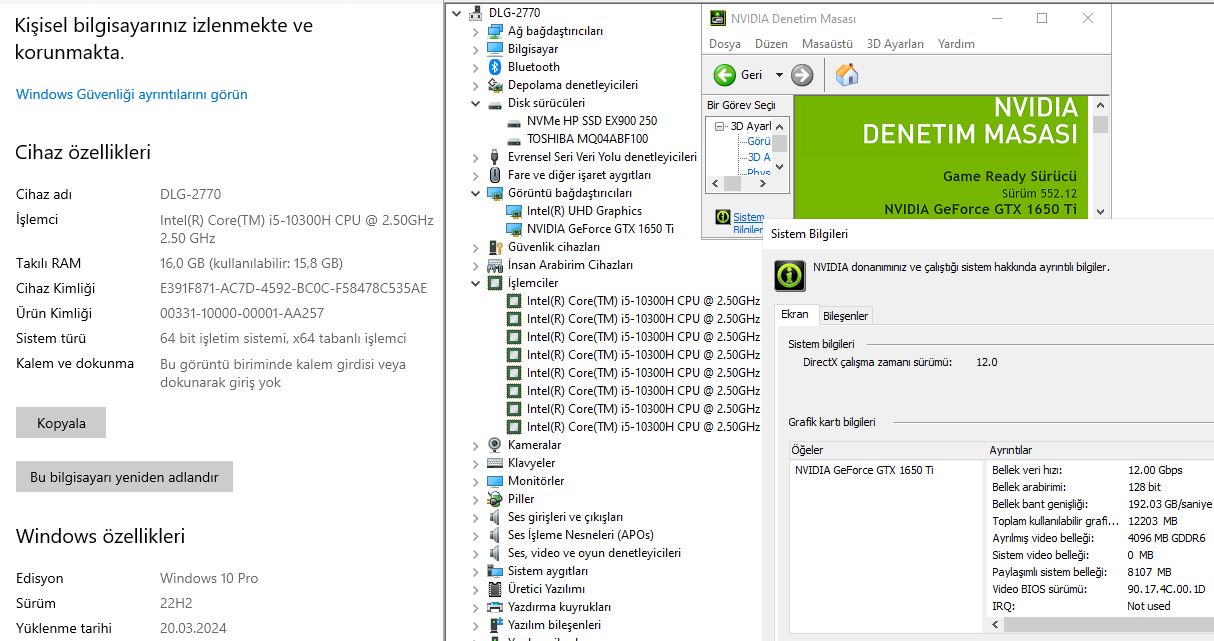Click the Windows 10 Pro edition value
The width and height of the screenshot is (1214, 641).
pos(209,578)
